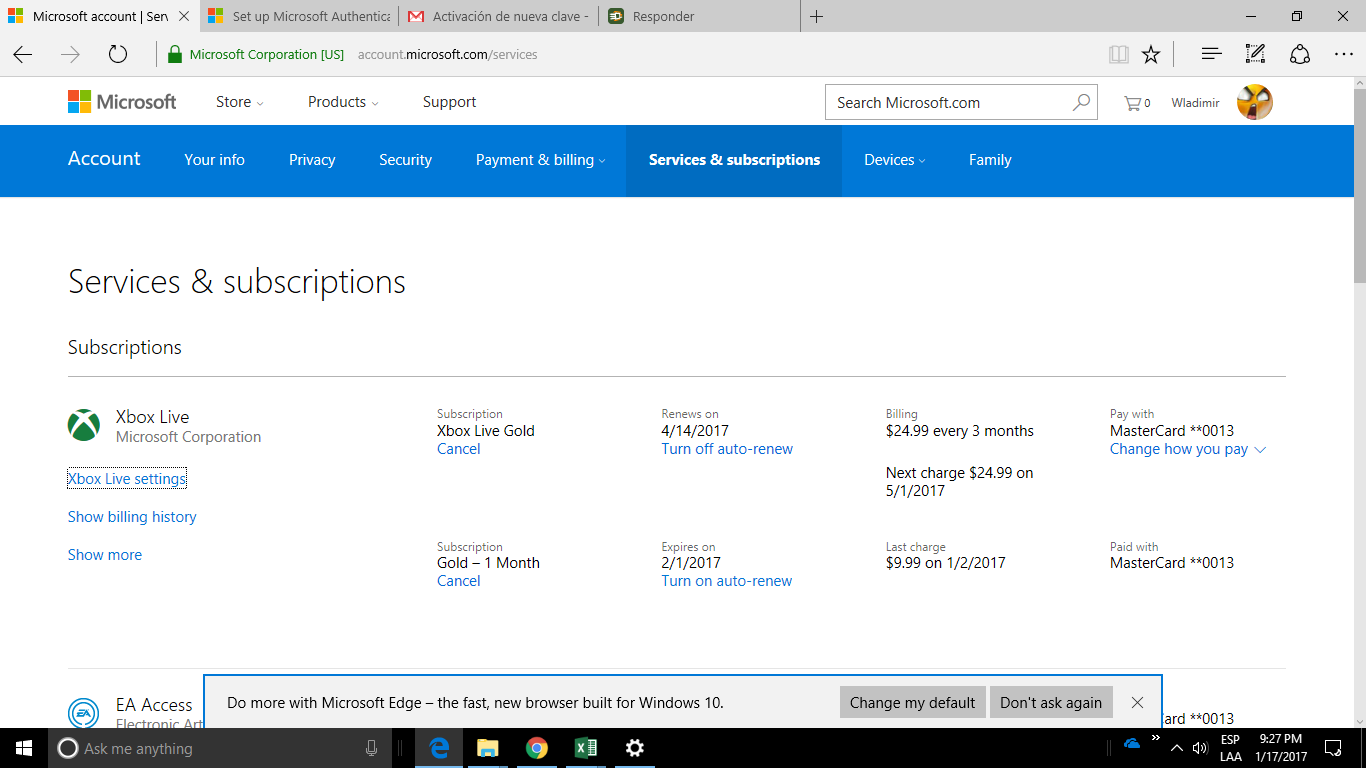Turn off auto-renew for Xbox Live Gold
This screenshot has height=768, width=1366.
tap(727, 449)
